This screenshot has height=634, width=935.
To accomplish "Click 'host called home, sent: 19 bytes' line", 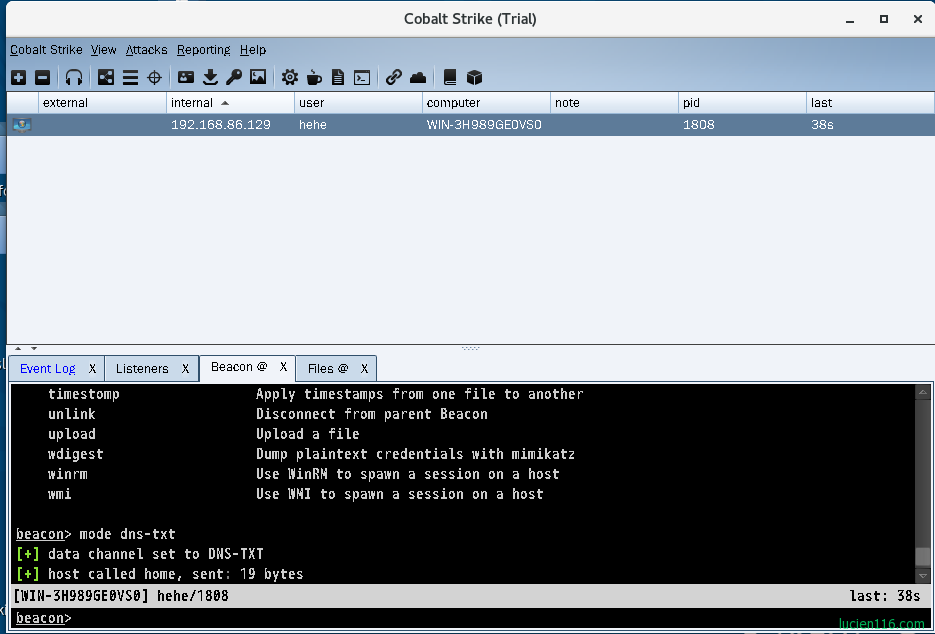I will click(175, 574).
